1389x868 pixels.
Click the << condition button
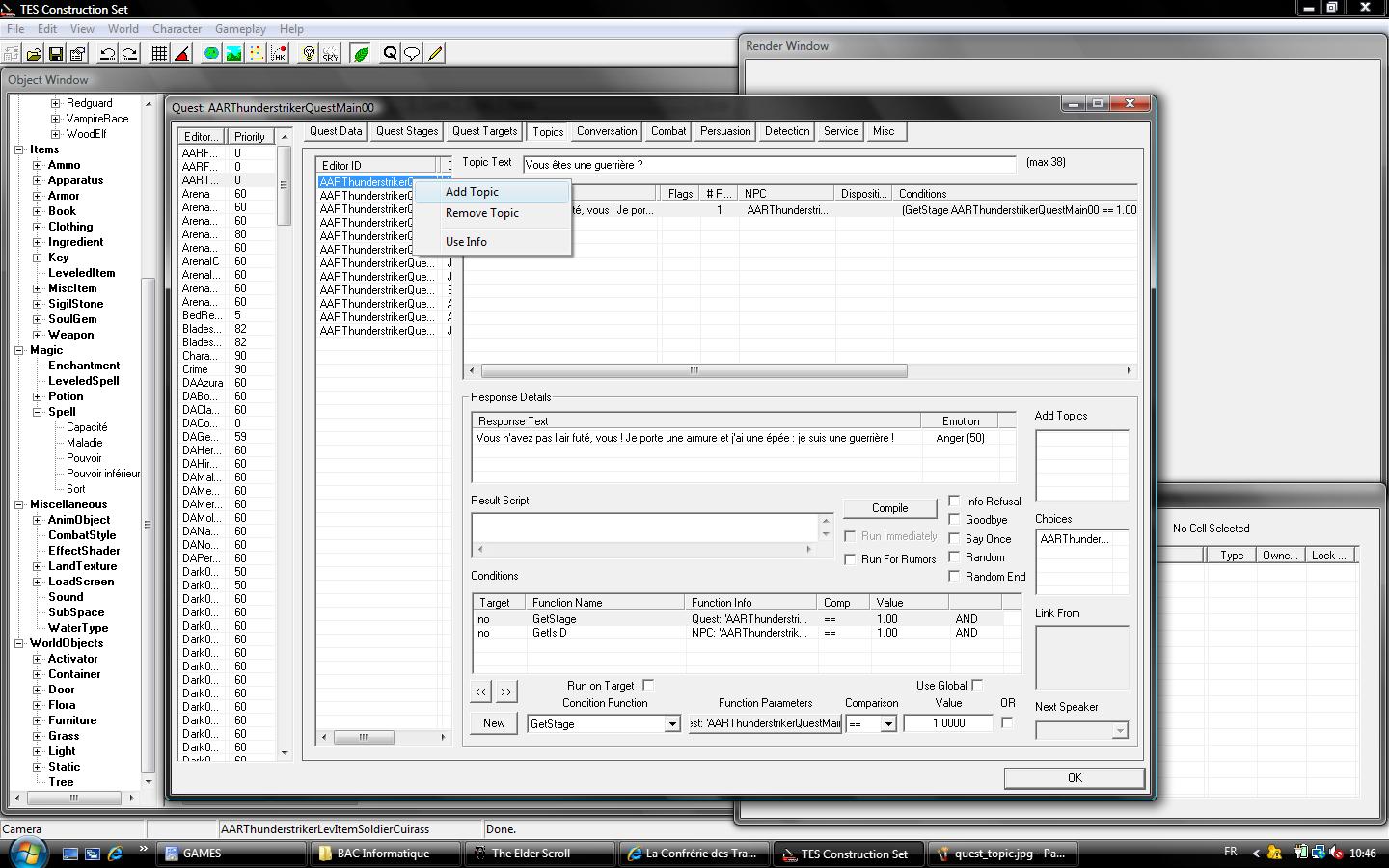coord(481,692)
